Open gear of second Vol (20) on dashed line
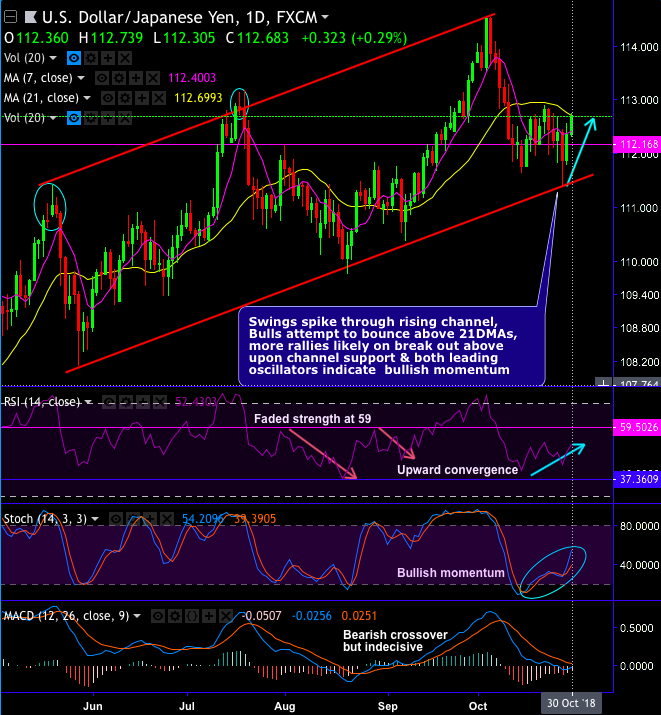Screen dimensions: 661x715 click(91, 118)
